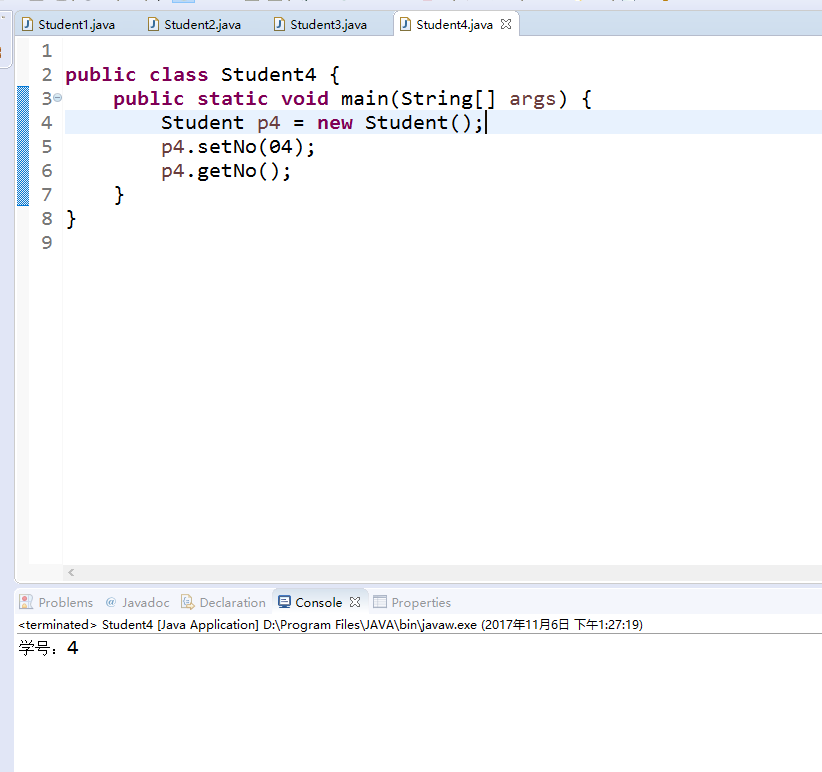Click line number 9 in gutter
Screen dimensions: 822x772
[x=47, y=243]
